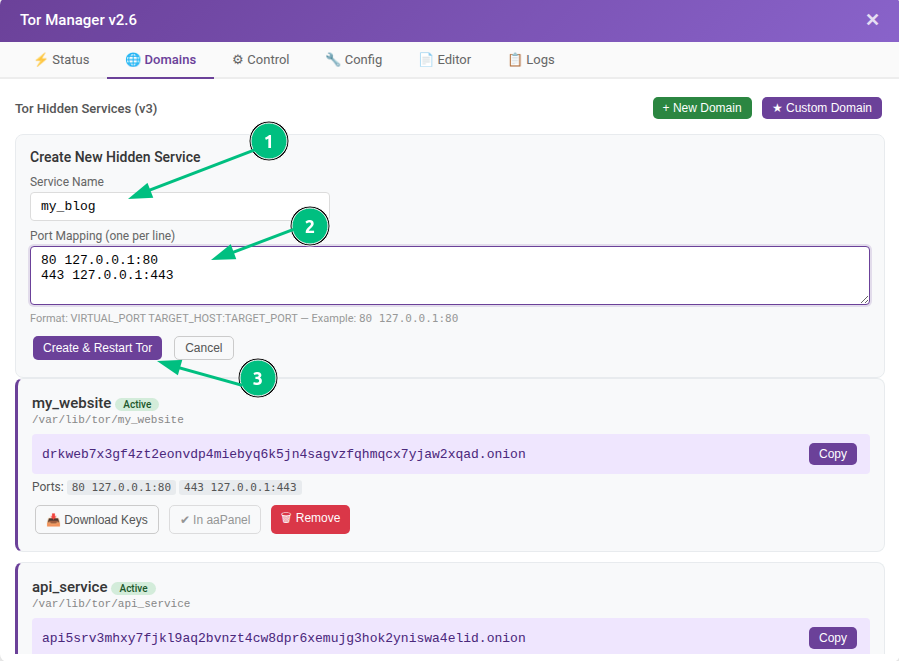
Task: View the Logs tab
Action: [531, 60]
